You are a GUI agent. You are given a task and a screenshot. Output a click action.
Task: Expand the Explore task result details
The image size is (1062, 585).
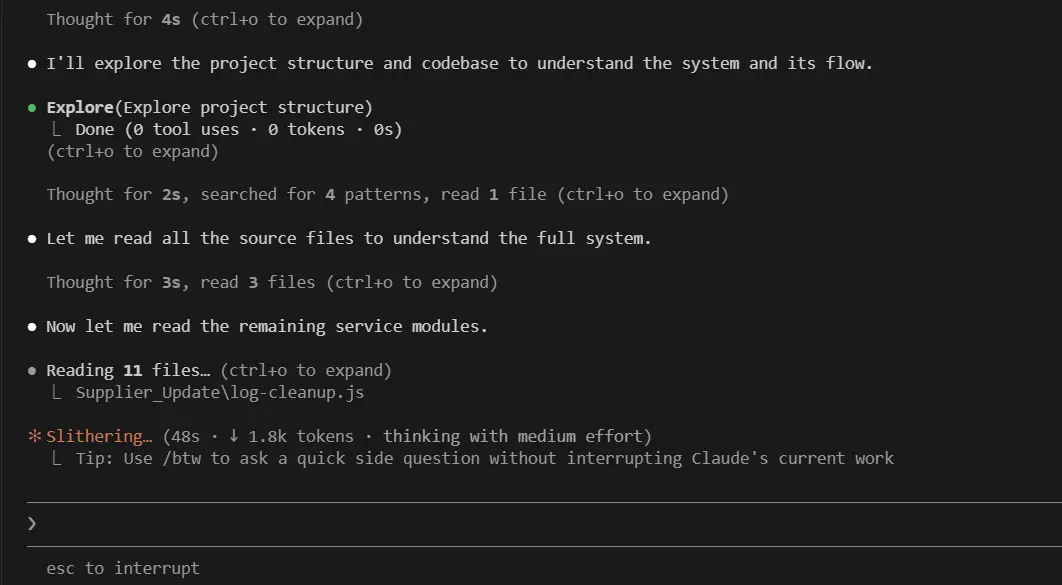132,151
